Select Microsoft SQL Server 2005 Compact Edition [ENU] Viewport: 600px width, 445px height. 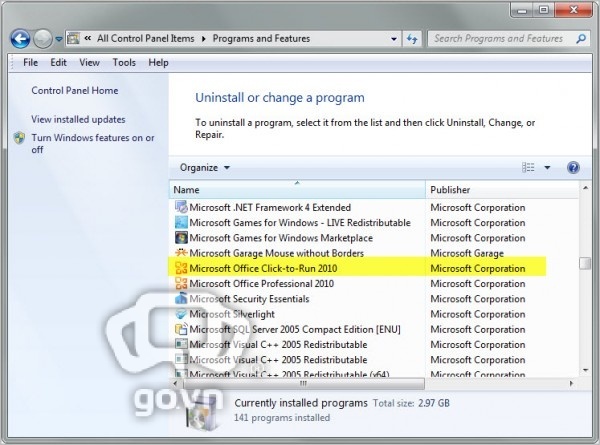pos(295,329)
